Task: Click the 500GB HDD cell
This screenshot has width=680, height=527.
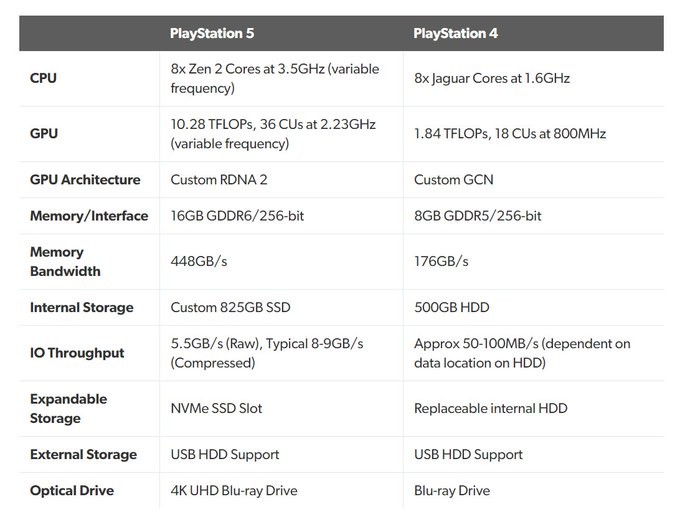Action: point(451,307)
